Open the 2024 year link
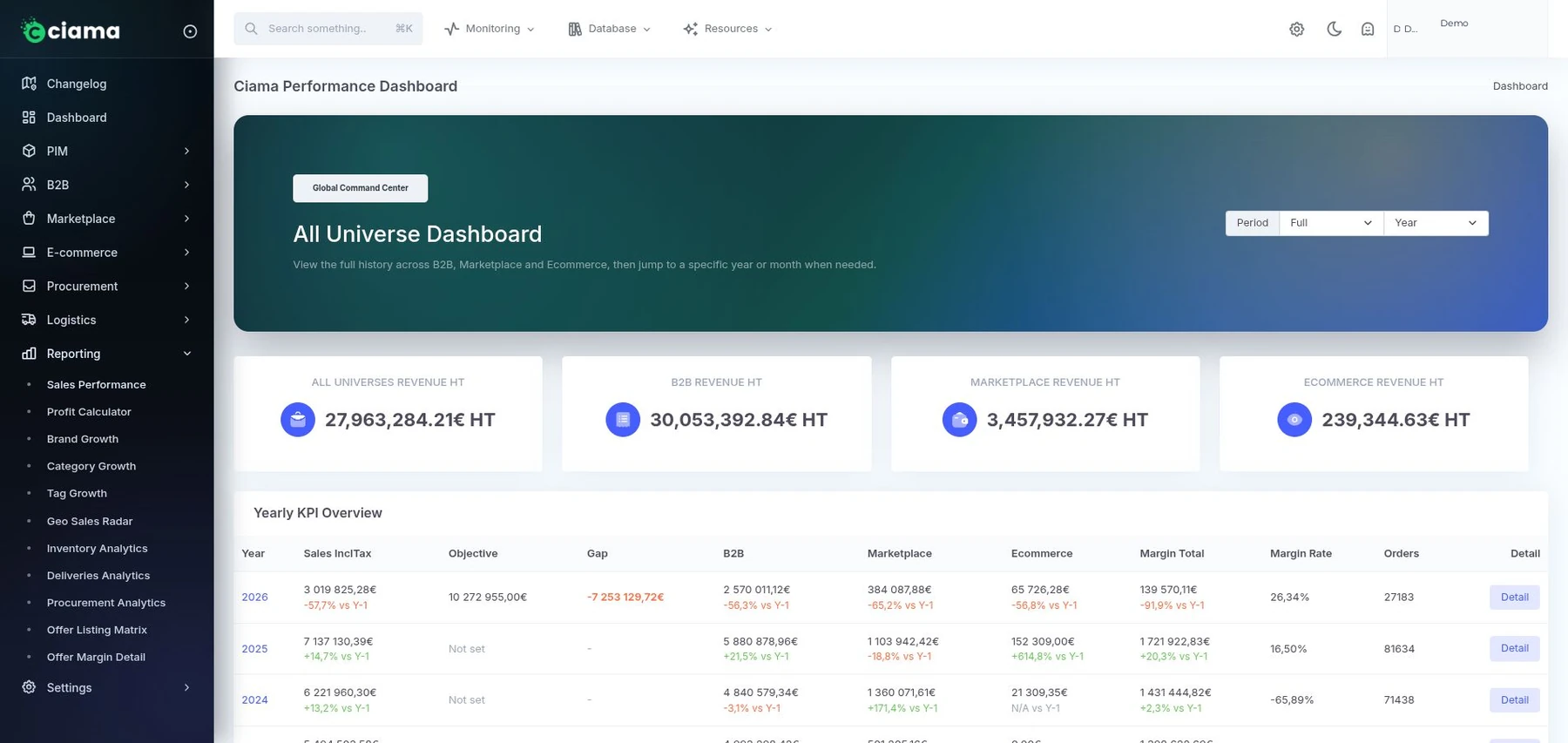The width and height of the screenshot is (1568, 743). click(254, 700)
